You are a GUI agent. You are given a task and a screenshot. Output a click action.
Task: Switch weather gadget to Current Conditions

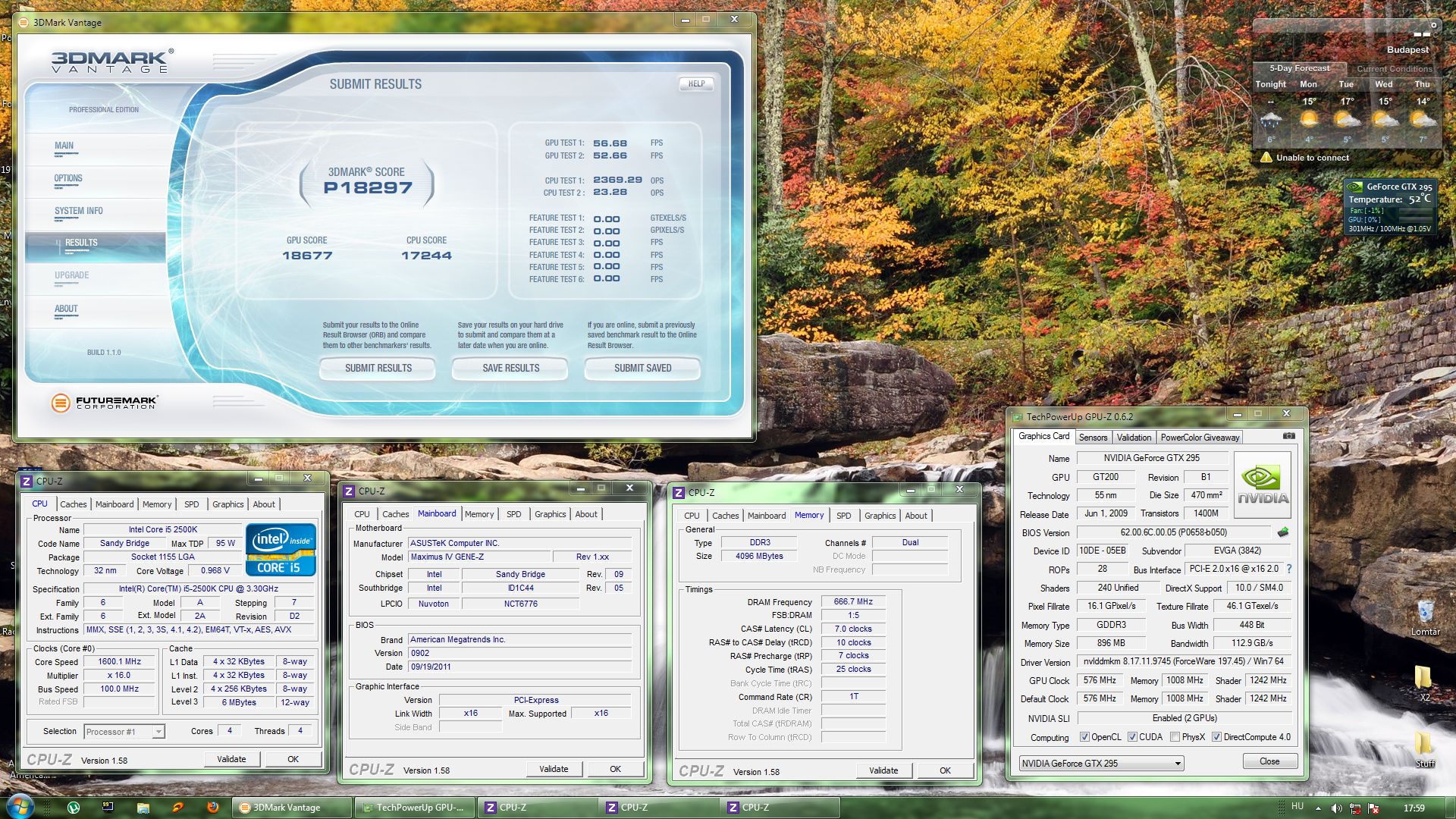(1394, 69)
